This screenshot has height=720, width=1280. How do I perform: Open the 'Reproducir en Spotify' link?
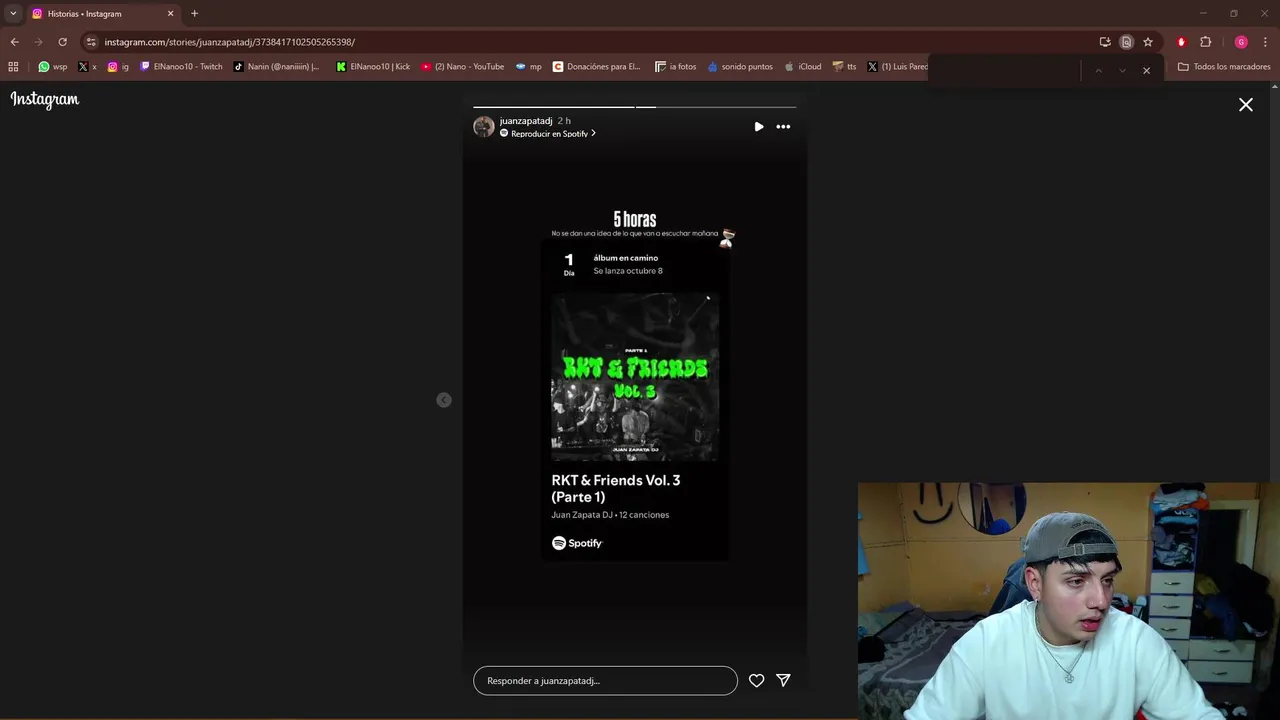tap(549, 134)
